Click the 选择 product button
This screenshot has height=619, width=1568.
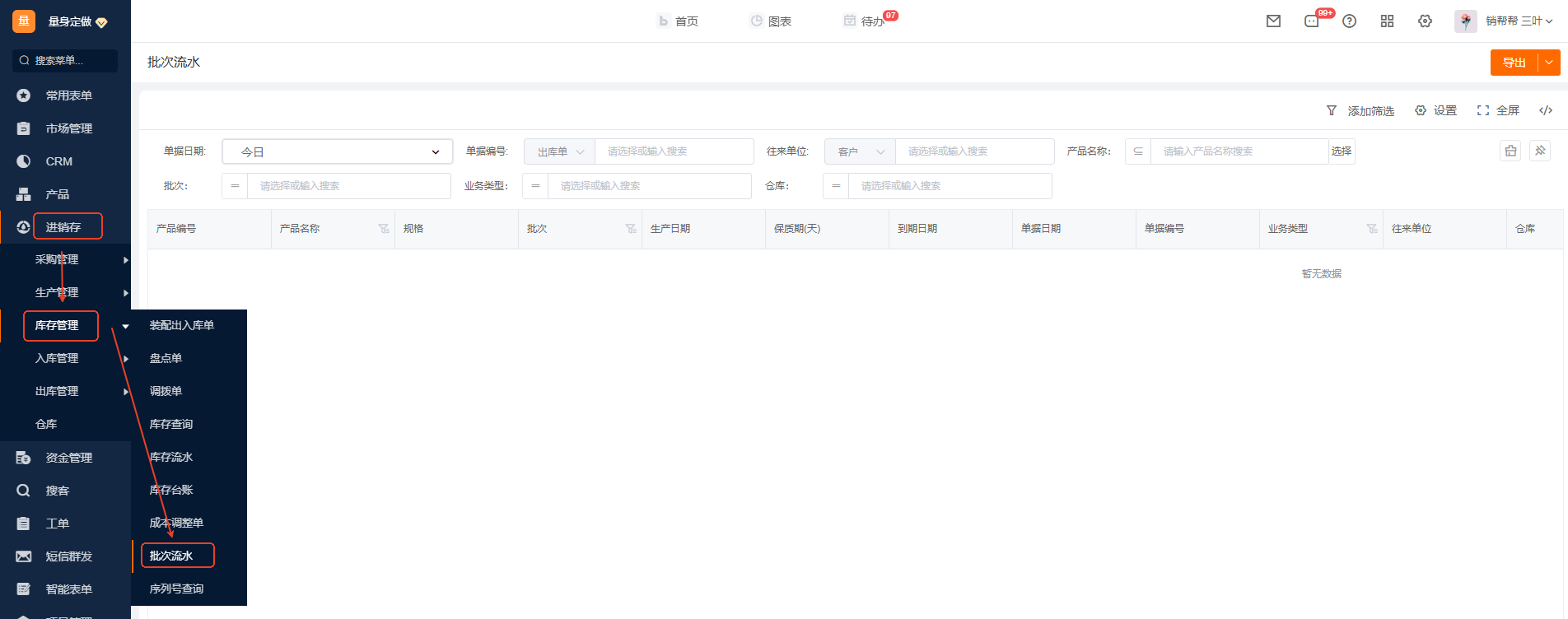click(x=1342, y=151)
